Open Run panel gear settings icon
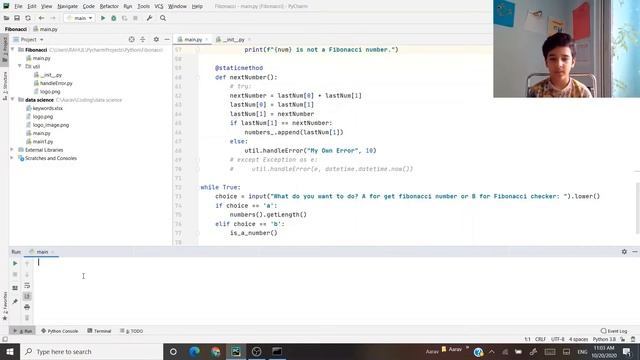This screenshot has width=640, height=360. point(624,252)
